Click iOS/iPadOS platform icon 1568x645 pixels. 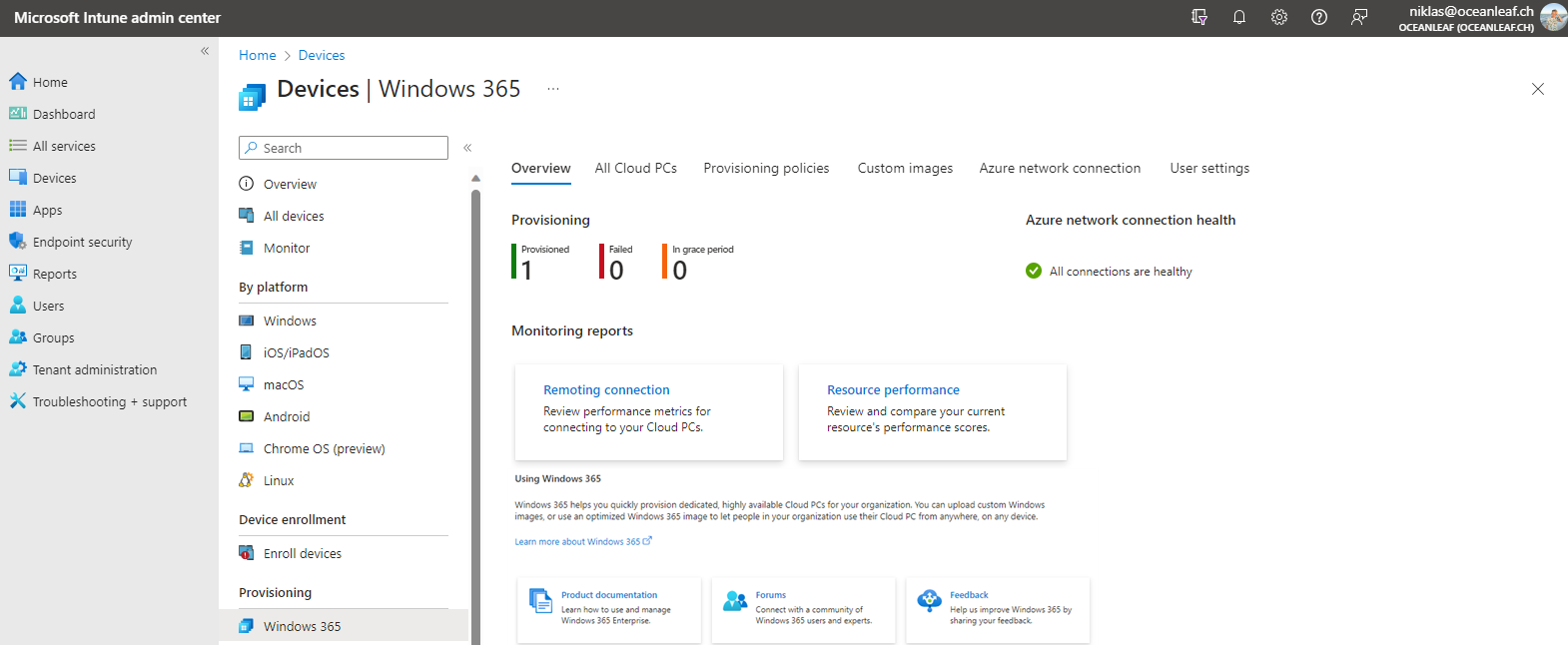point(247,352)
